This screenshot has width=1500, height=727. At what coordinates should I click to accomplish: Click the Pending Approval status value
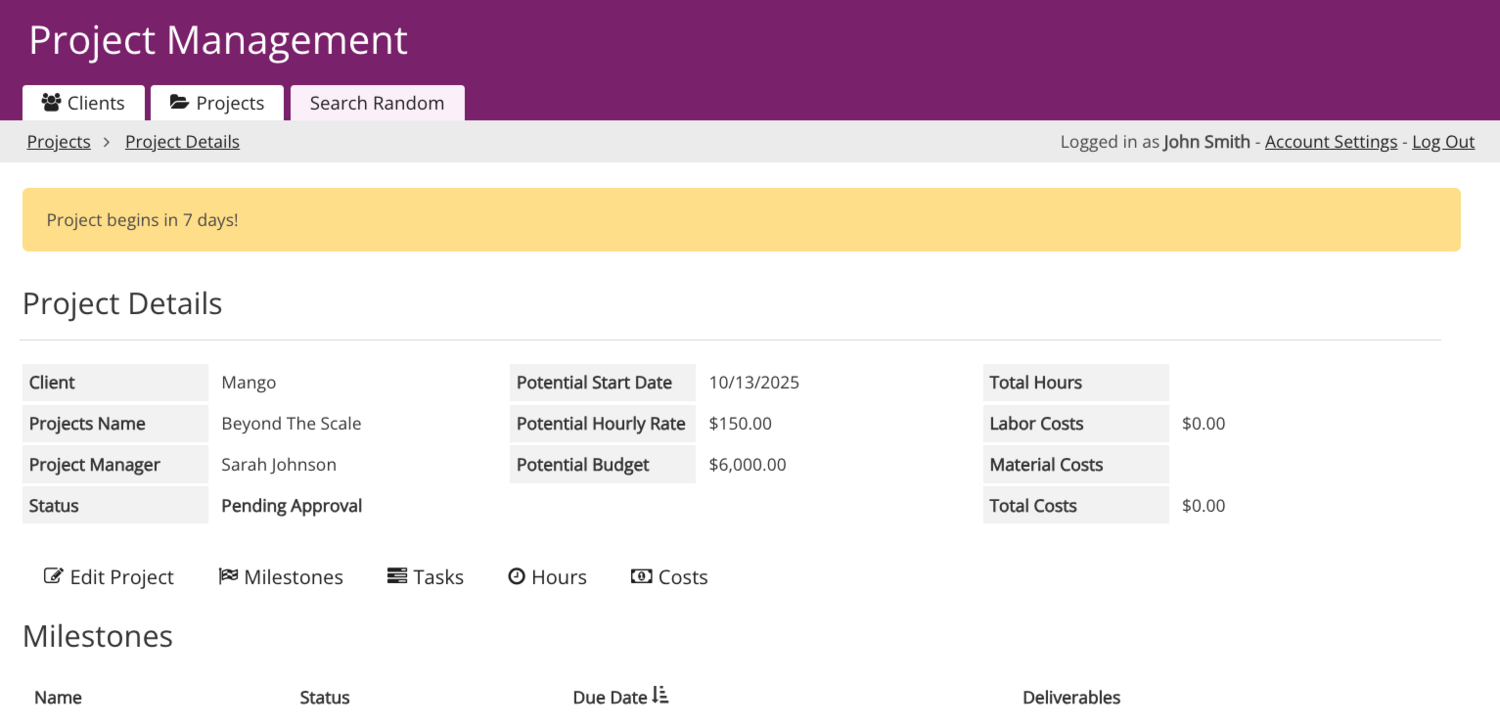click(291, 506)
